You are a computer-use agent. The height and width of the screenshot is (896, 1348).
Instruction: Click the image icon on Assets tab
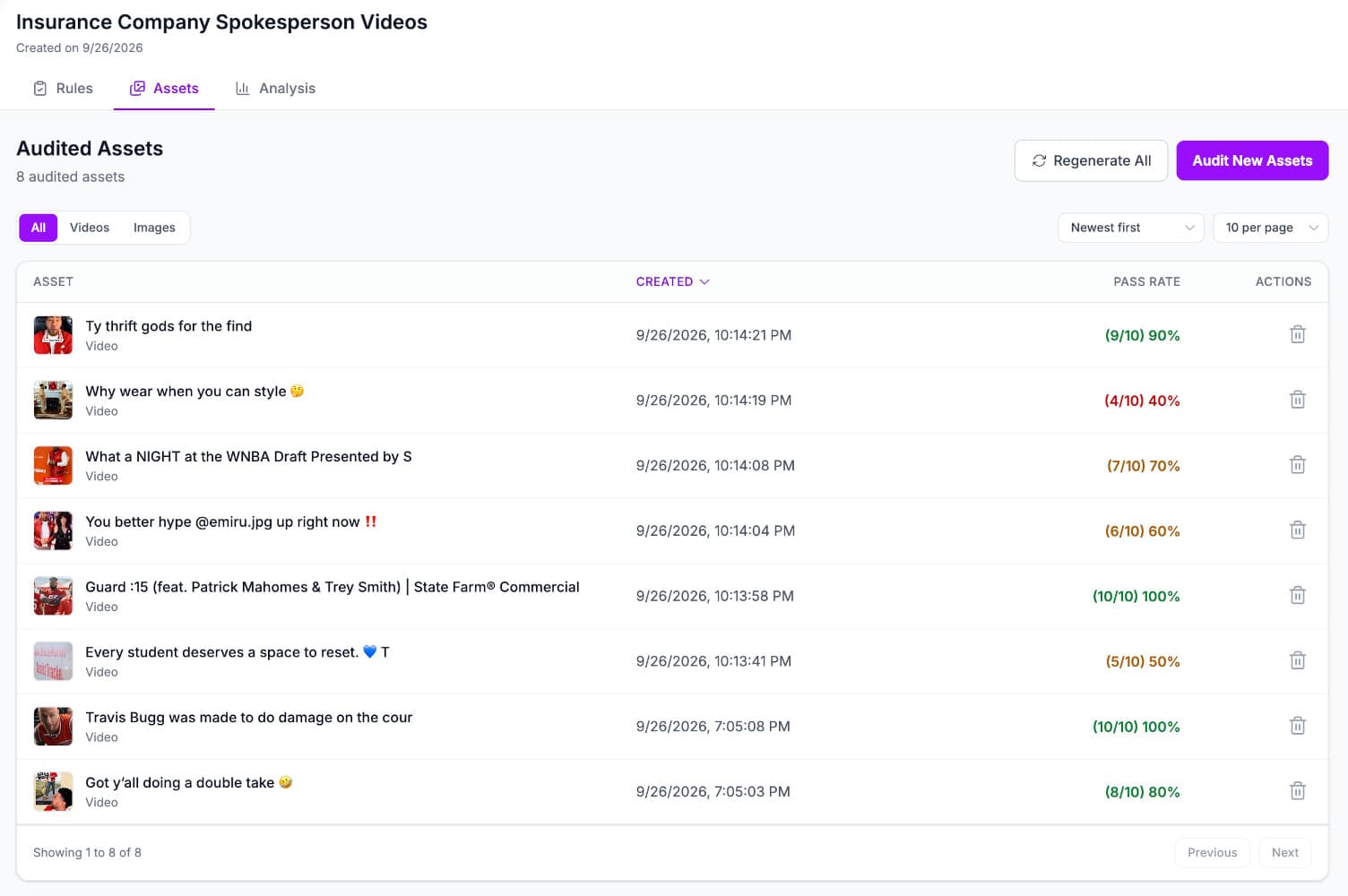coord(137,88)
